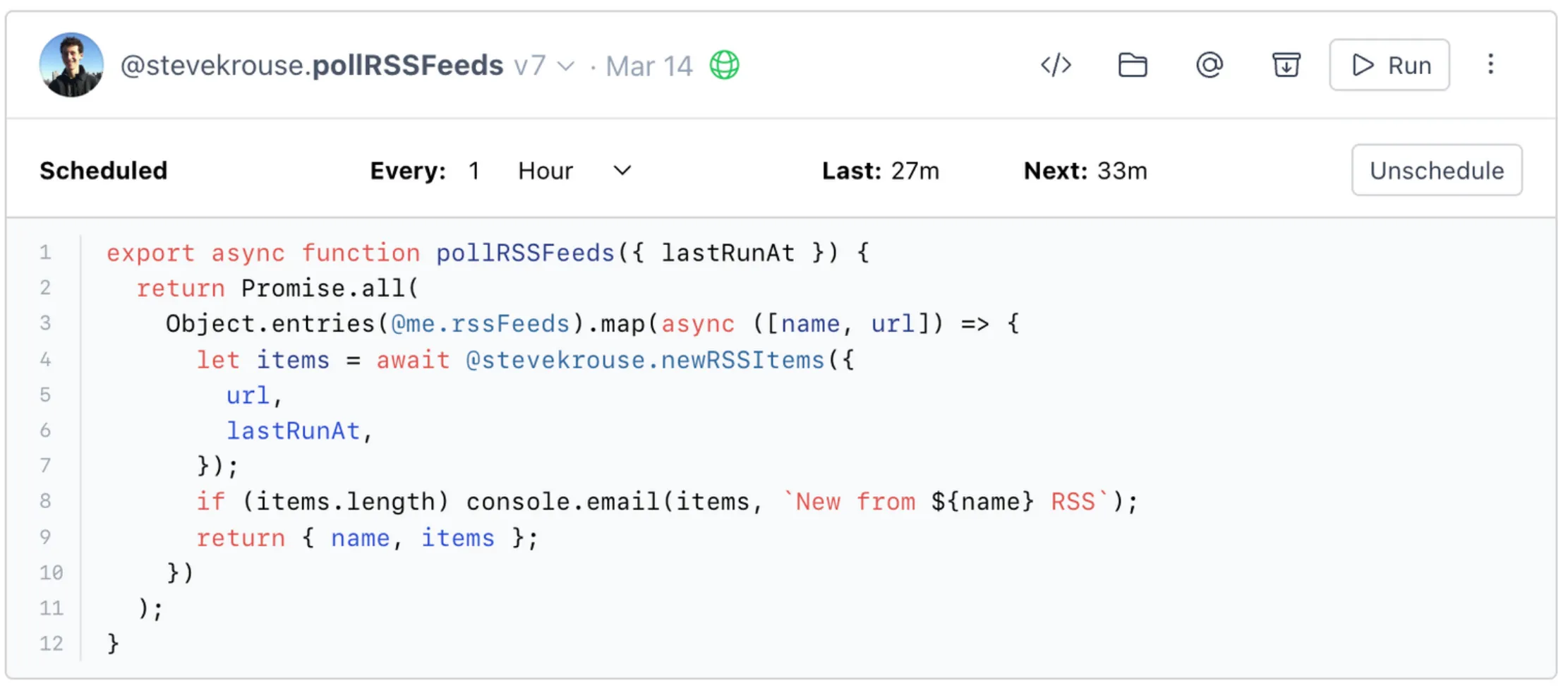This screenshot has width=1568, height=686.
Task: Click the archive box icon
Action: click(1286, 66)
